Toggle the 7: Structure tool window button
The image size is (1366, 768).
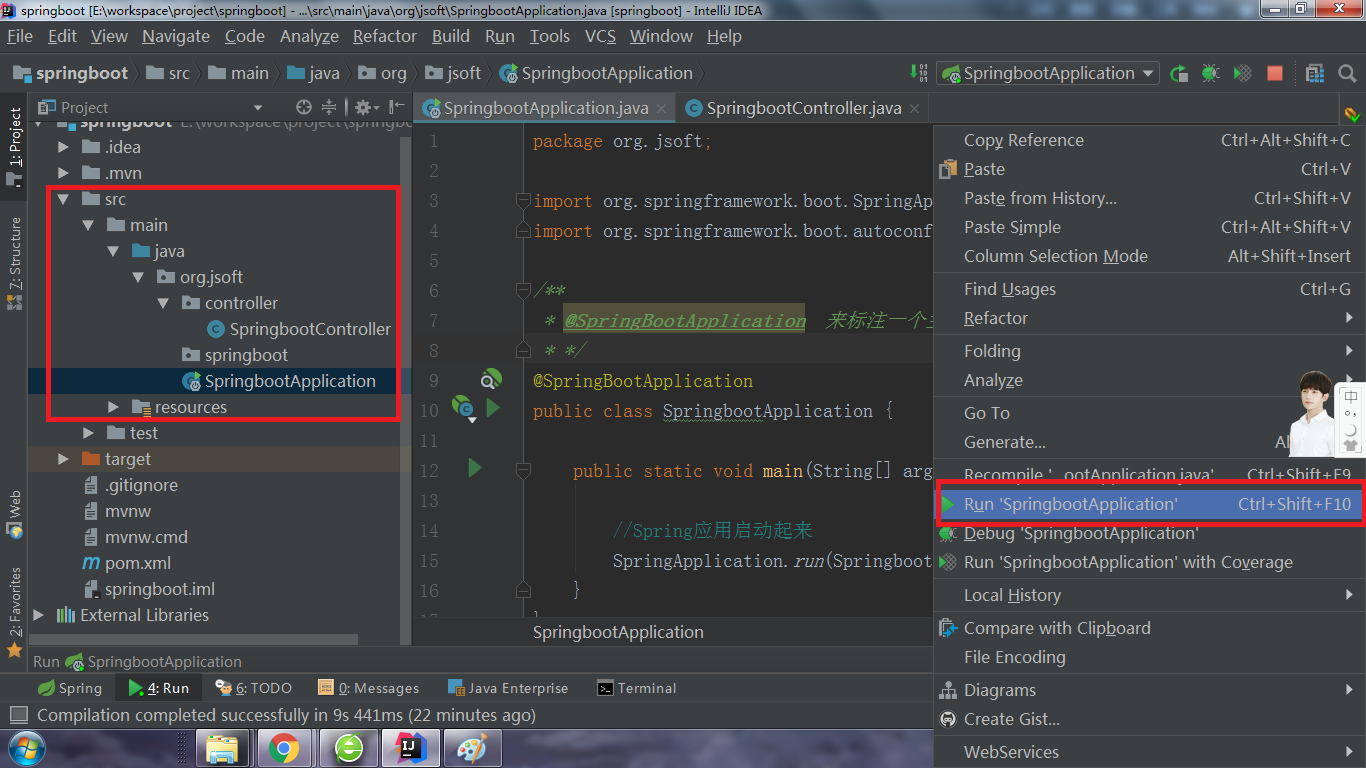(x=14, y=262)
